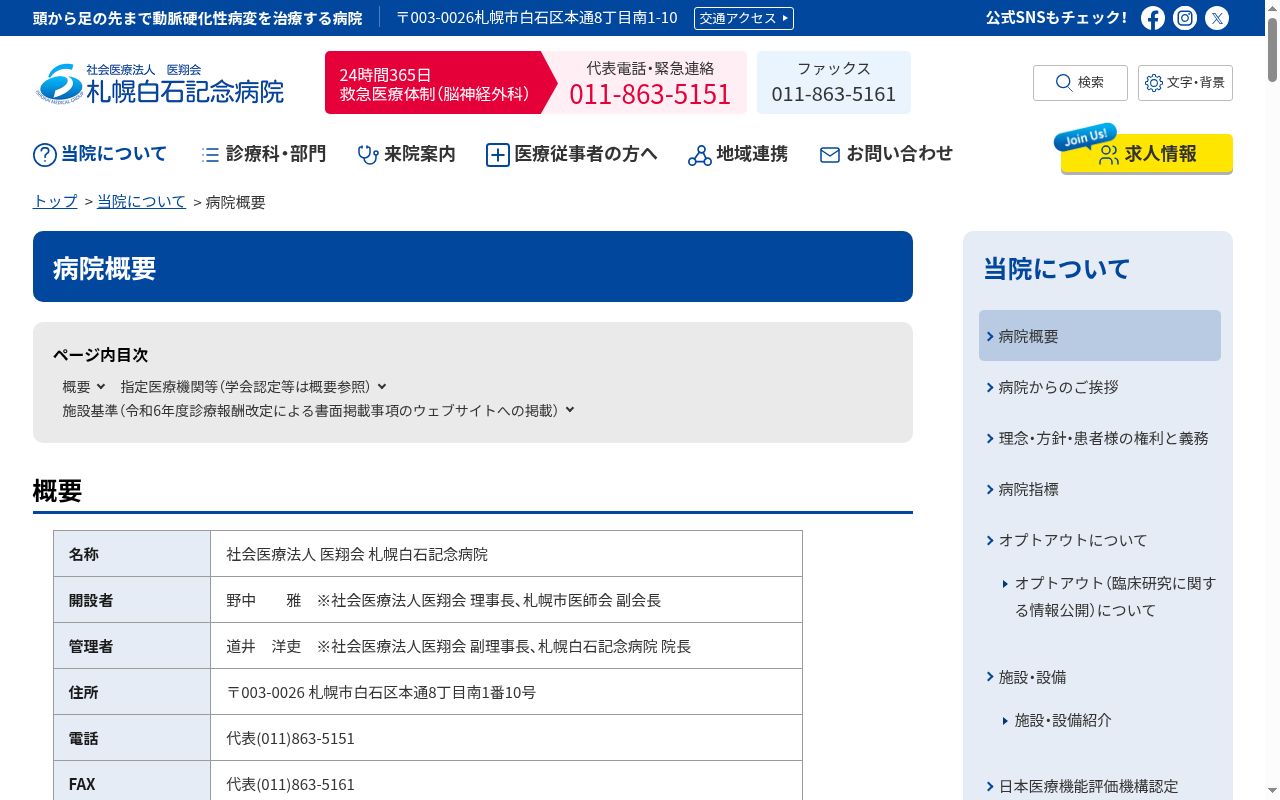Open the X social icon

point(1217,18)
